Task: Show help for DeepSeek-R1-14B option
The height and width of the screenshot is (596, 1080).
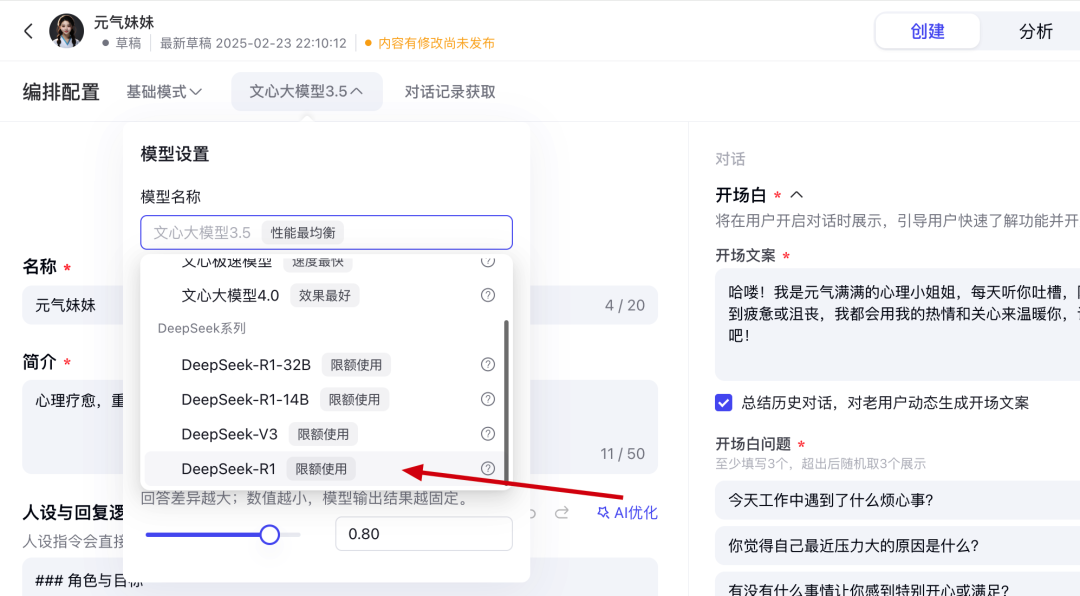Action: point(488,399)
